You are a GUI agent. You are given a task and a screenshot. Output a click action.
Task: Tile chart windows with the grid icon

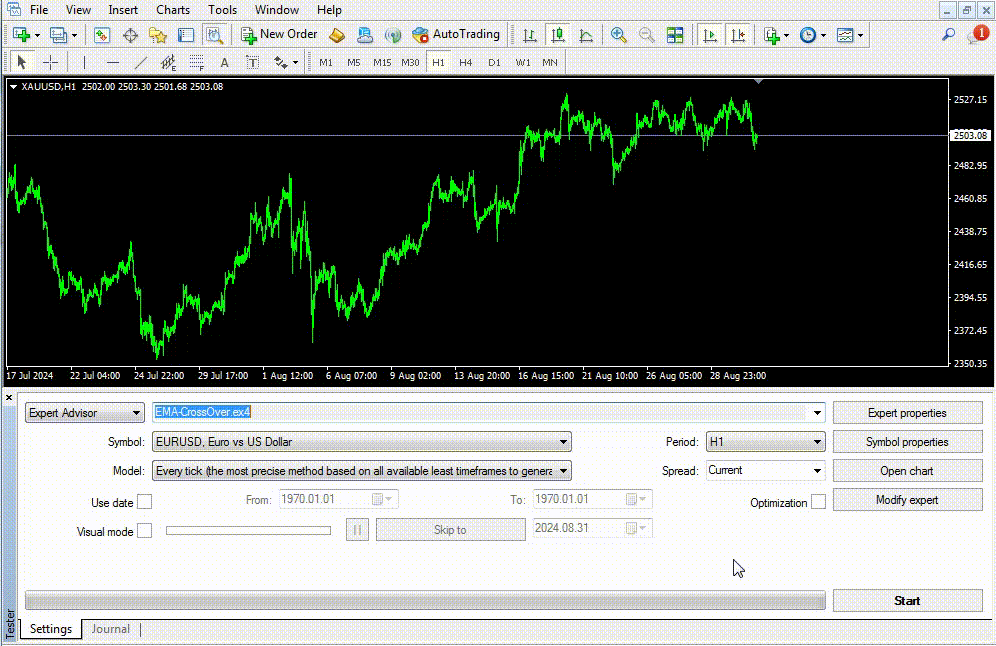tap(675, 35)
